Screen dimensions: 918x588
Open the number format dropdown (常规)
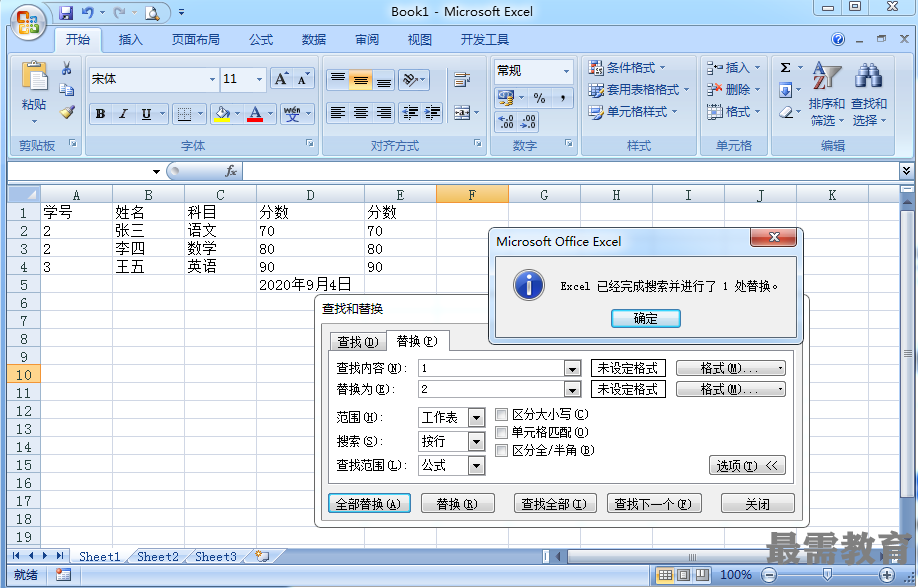566,71
